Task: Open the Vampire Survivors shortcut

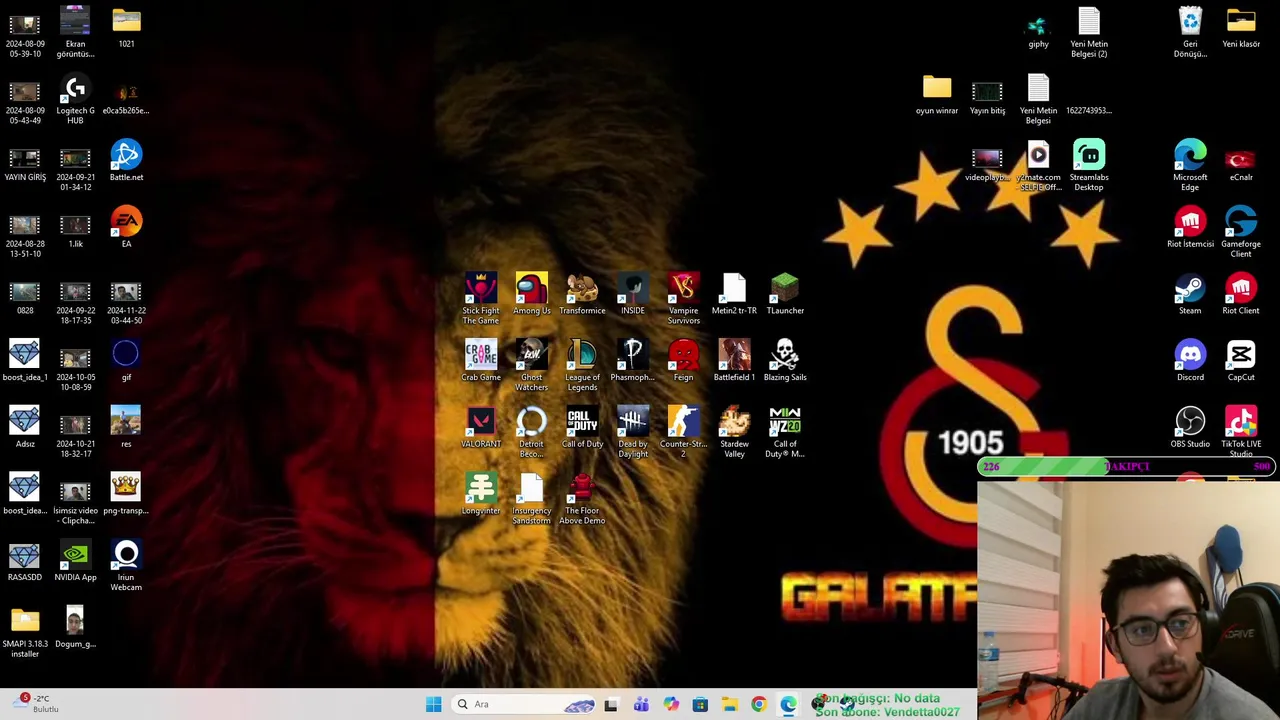Action: click(x=684, y=298)
